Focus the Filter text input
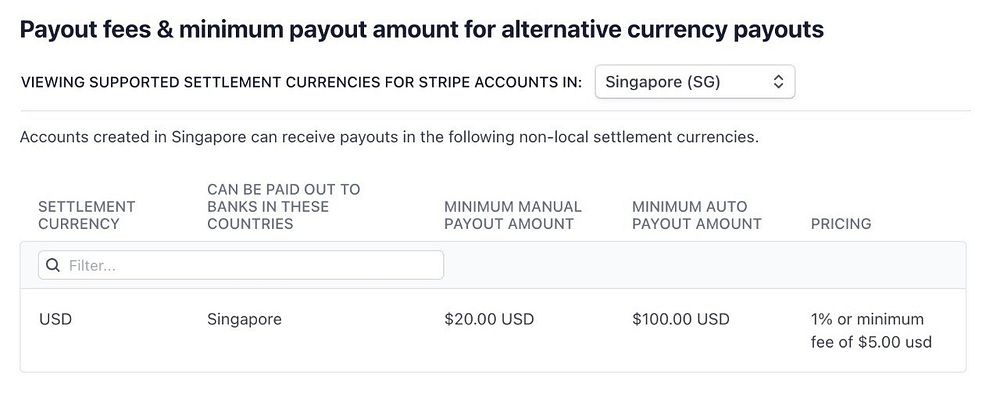1000x405 pixels. click(x=250, y=266)
